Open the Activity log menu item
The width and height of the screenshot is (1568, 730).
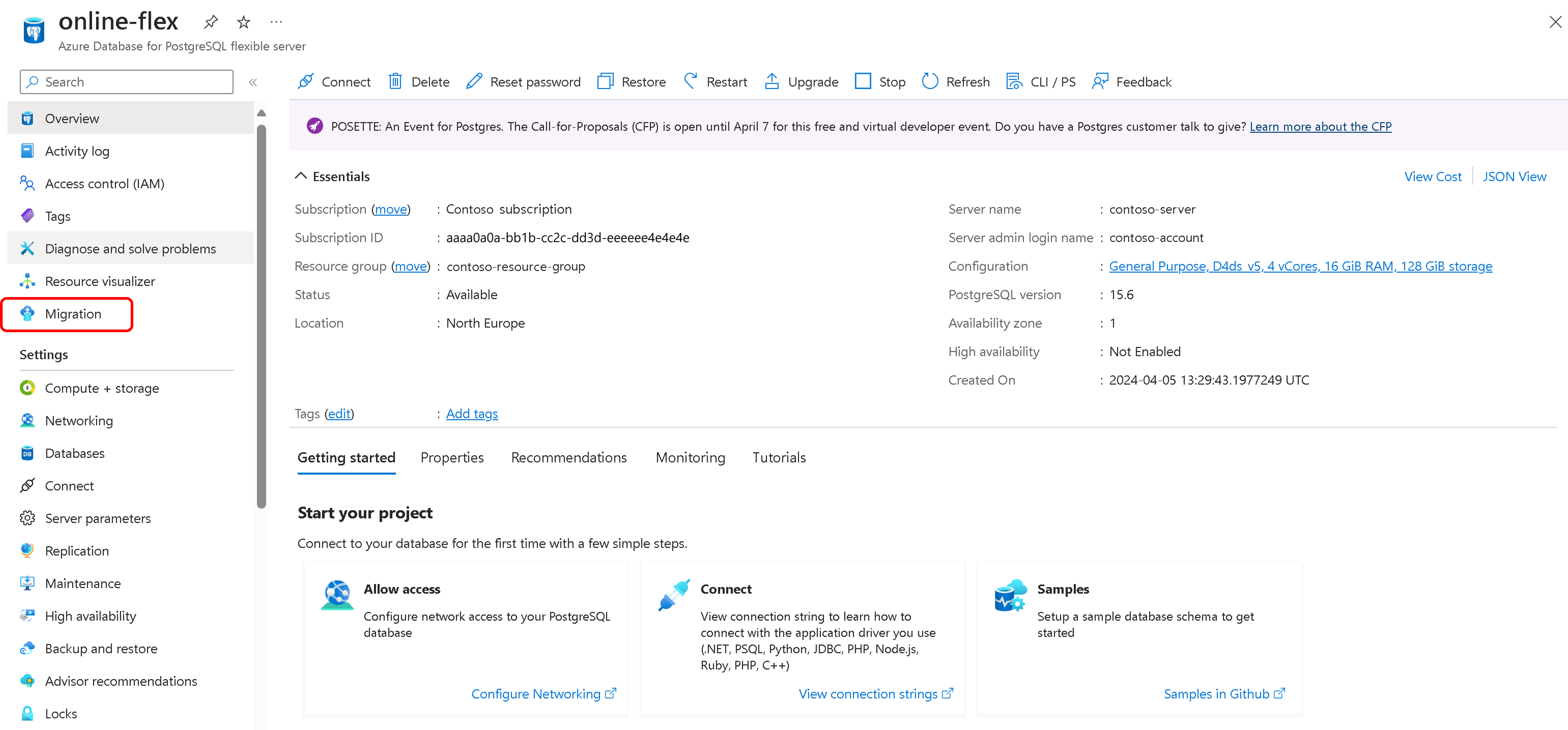(x=131, y=151)
